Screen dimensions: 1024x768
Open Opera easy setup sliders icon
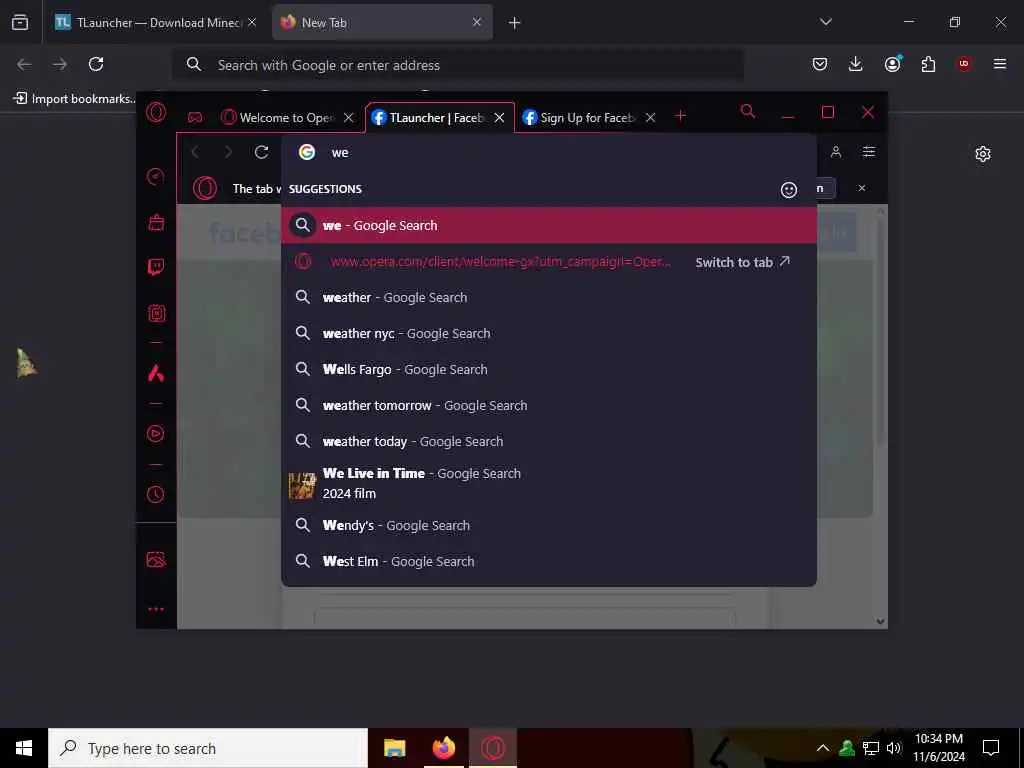[869, 152]
